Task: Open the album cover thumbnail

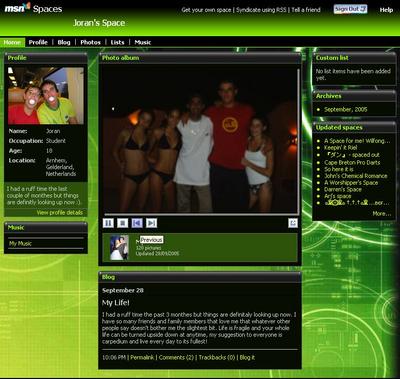Action: [x=119, y=247]
